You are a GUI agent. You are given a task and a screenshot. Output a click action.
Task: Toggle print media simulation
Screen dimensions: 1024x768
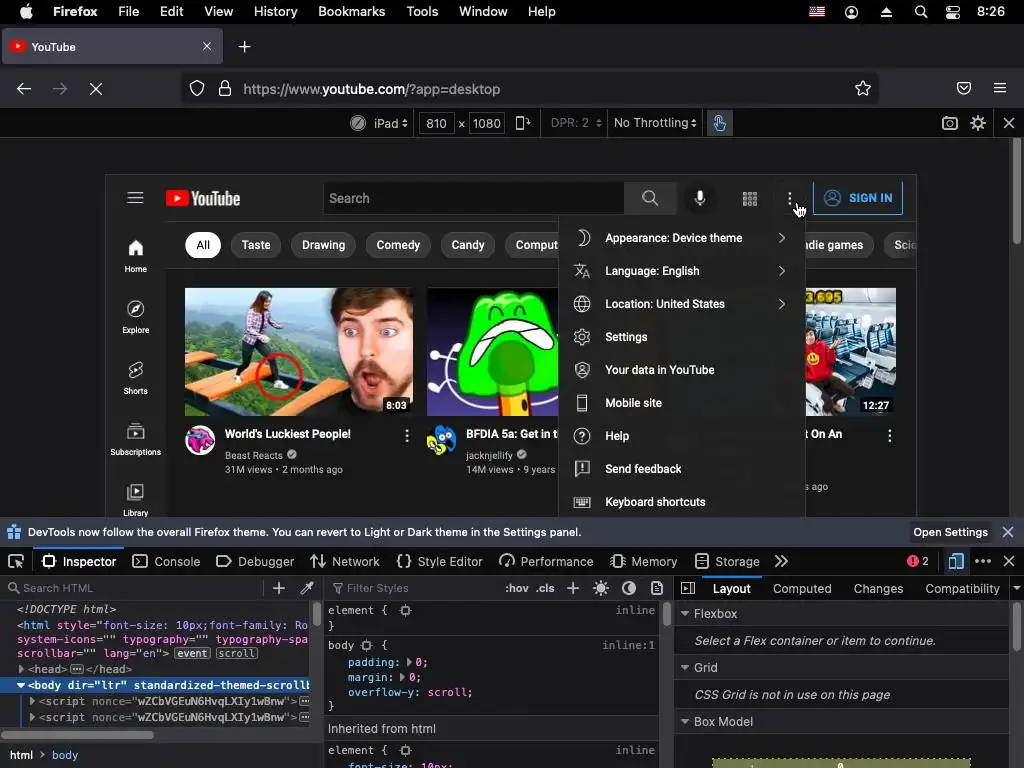click(x=657, y=588)
